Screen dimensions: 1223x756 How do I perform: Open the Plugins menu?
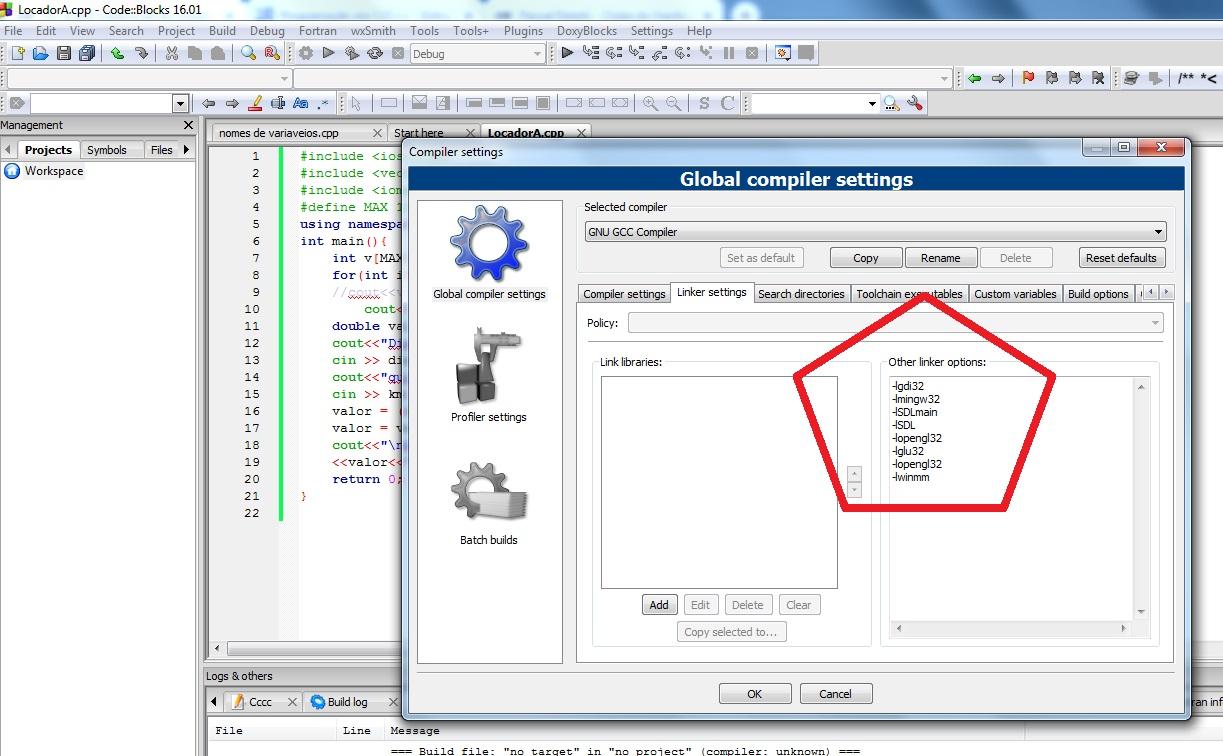[523, 31]
